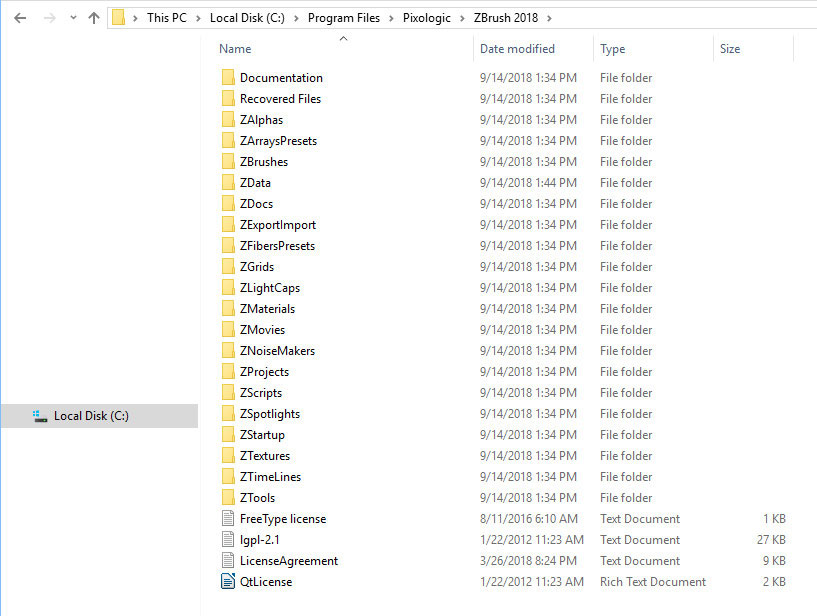Expand the chevron after Program Files

tap(391, 18)
